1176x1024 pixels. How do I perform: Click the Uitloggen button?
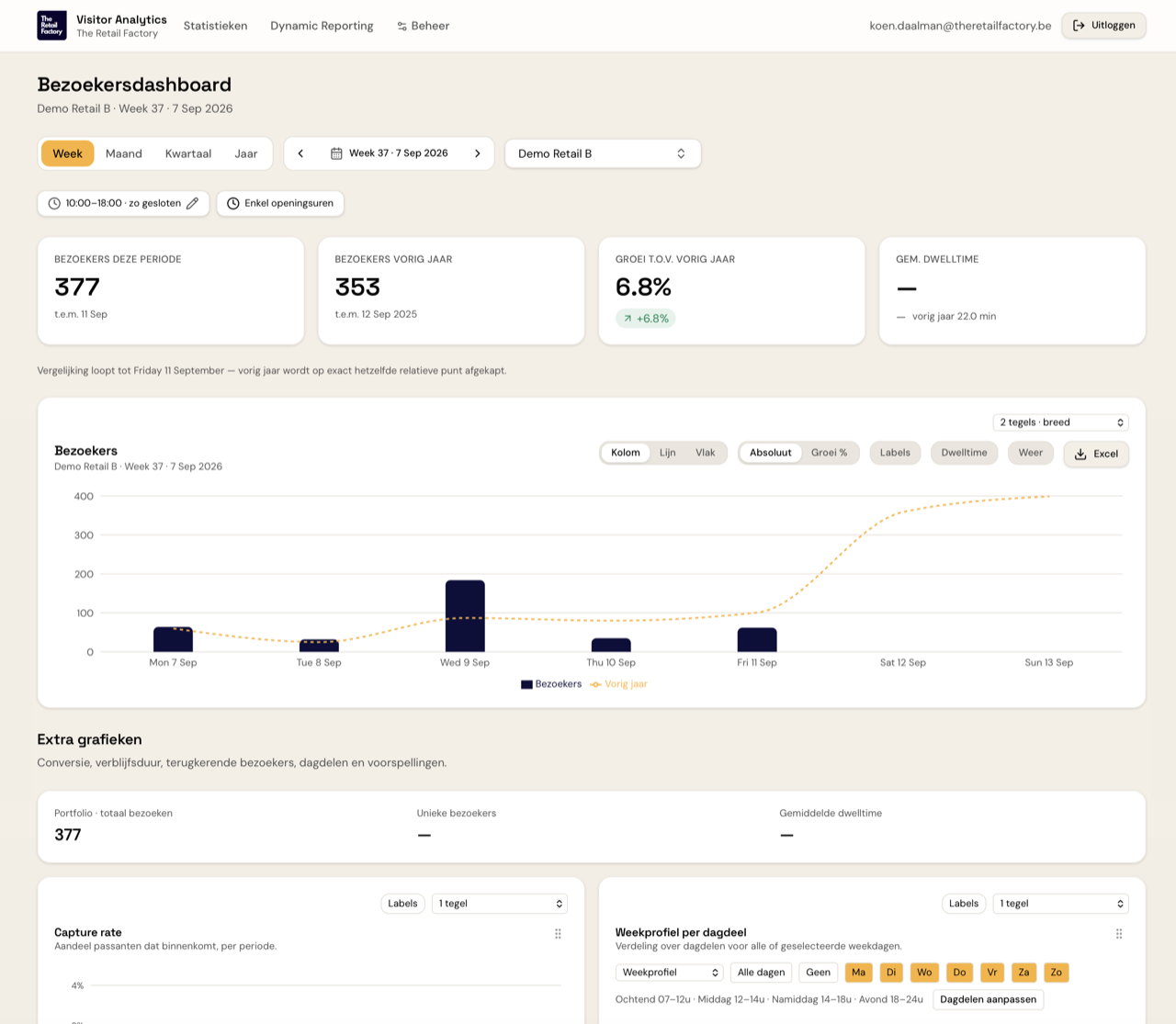pos(1103,26)
